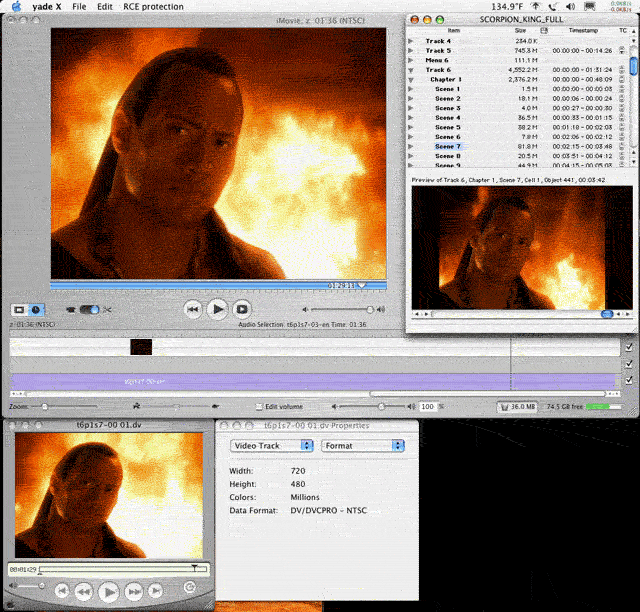Open the Apple menu
This screenshot has width=640, height=612.
point(16,6)
